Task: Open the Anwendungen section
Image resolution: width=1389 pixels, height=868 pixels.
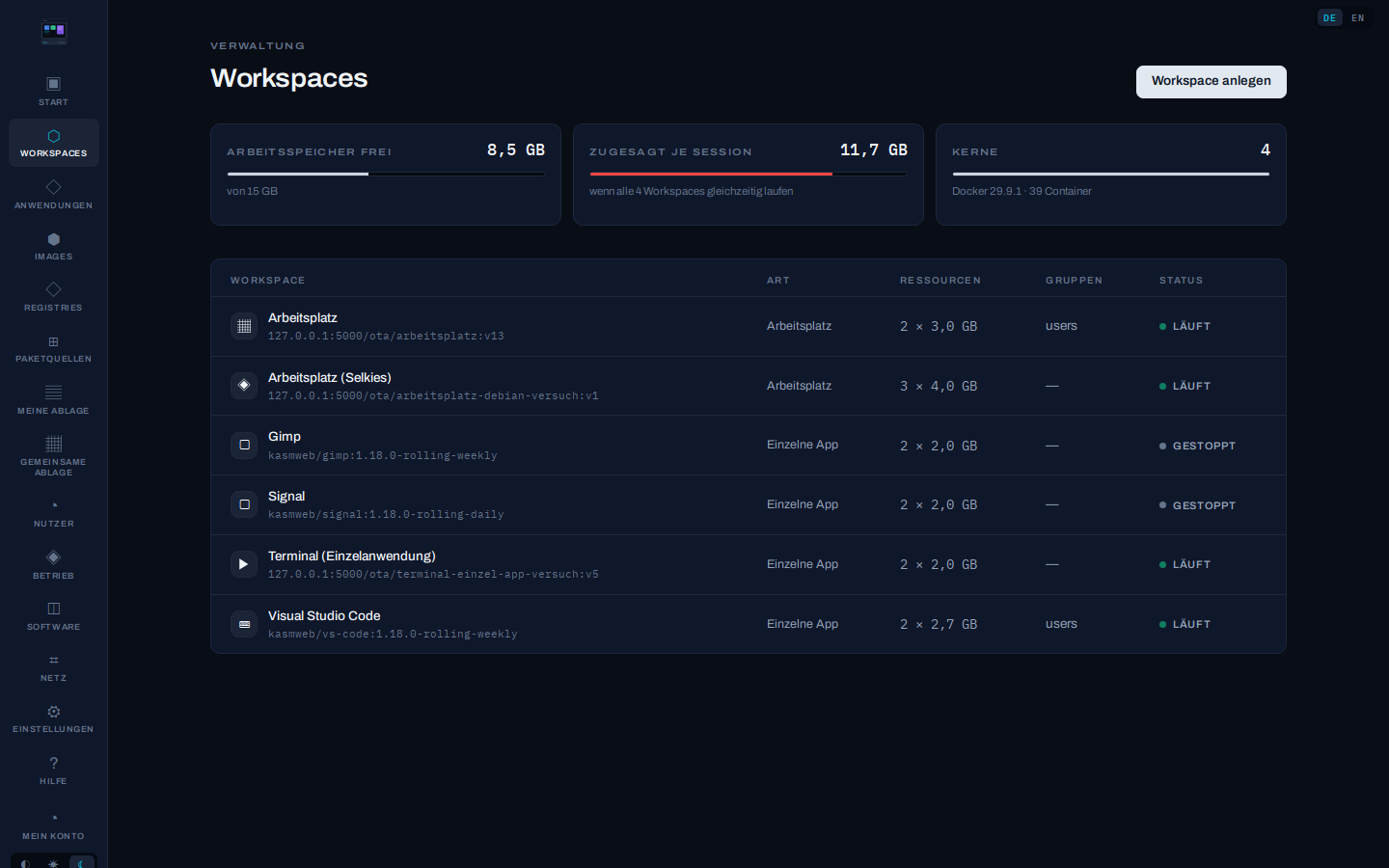Action: tap(54, 194)
